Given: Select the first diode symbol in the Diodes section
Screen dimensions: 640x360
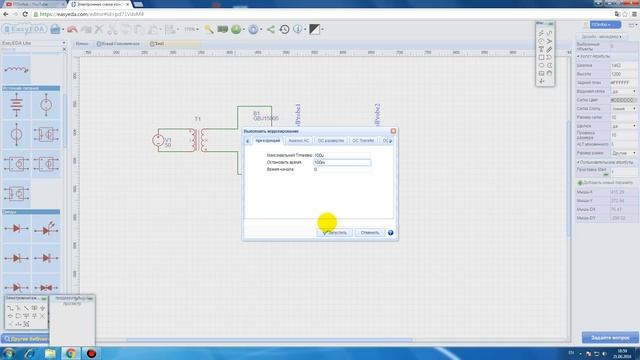Looking at the screenshot, I should 16,229.
